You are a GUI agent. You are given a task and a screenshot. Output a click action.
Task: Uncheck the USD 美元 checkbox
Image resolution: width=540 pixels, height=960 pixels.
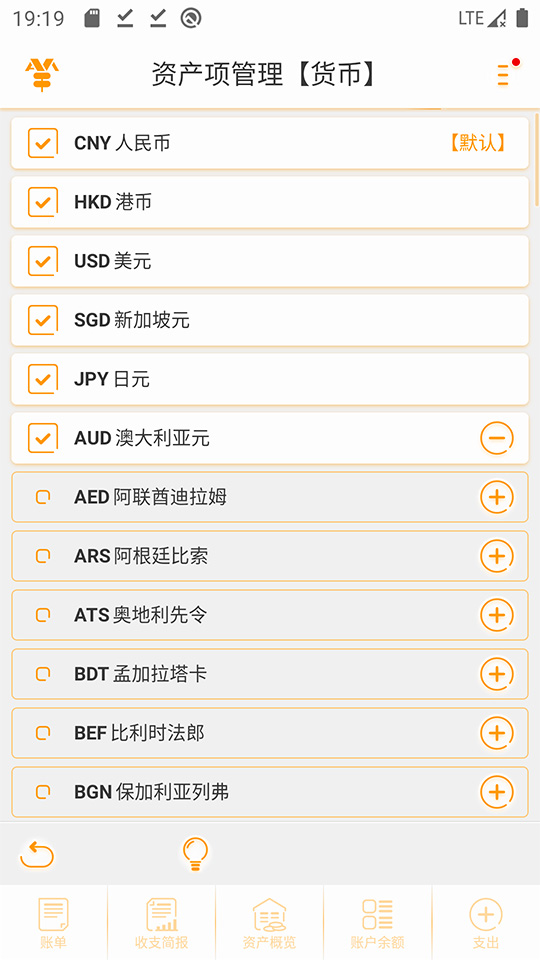click(43, 261)
